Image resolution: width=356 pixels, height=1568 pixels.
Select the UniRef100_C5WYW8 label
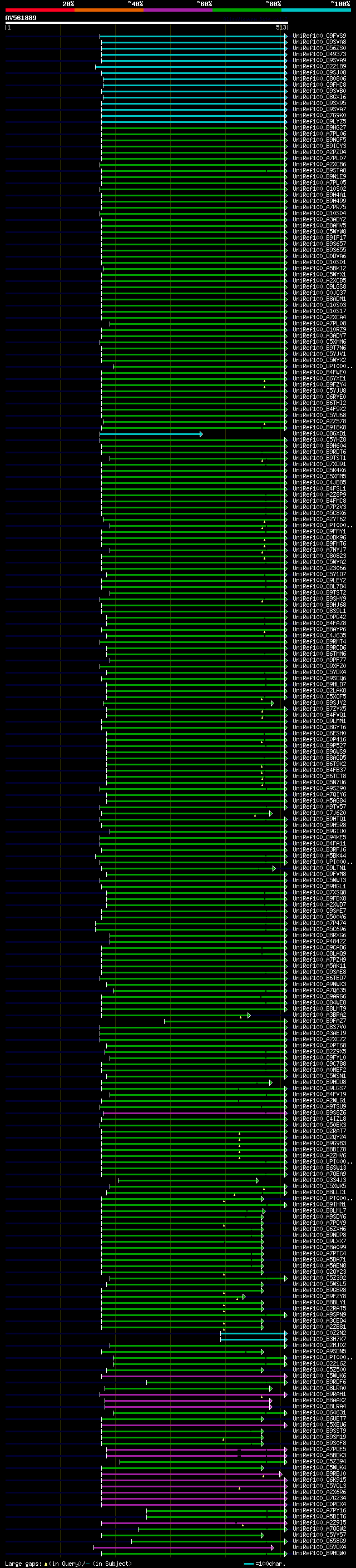point(319,232)
